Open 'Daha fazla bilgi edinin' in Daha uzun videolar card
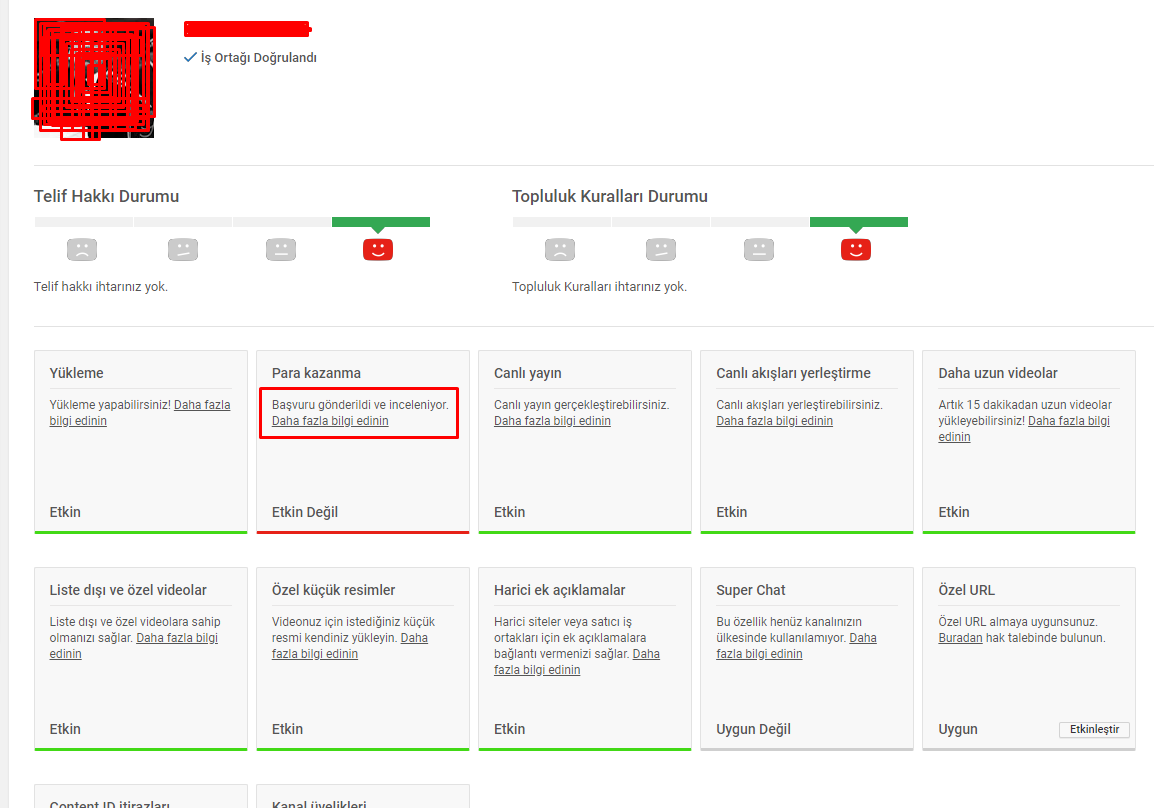Viewport: 1169px width, 808px height. coord(1024,429)
